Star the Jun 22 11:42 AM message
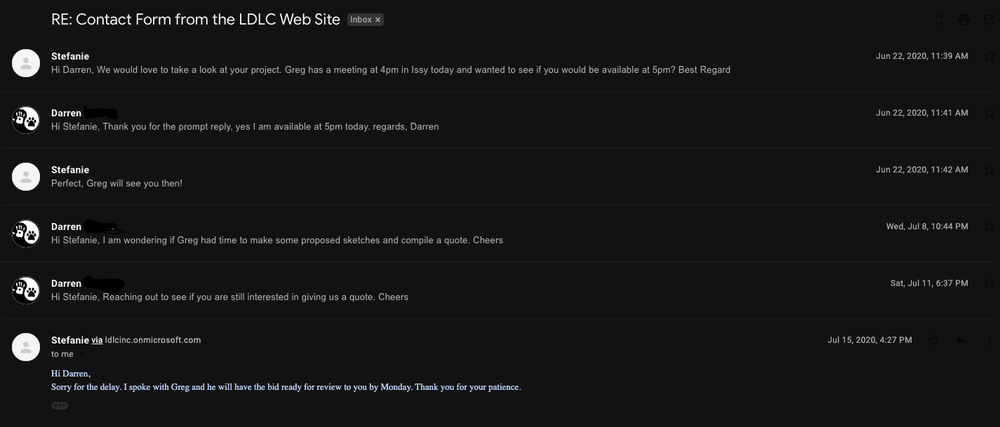1000x427 pixels. [989, 170]
